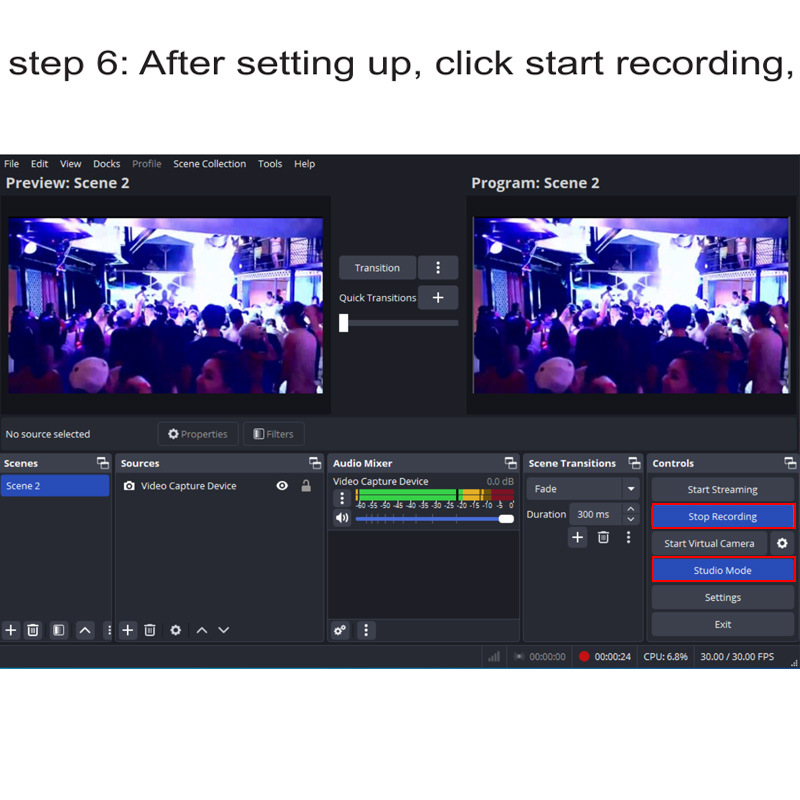Click the camera icon of Video Capture Device

point(129,486)
